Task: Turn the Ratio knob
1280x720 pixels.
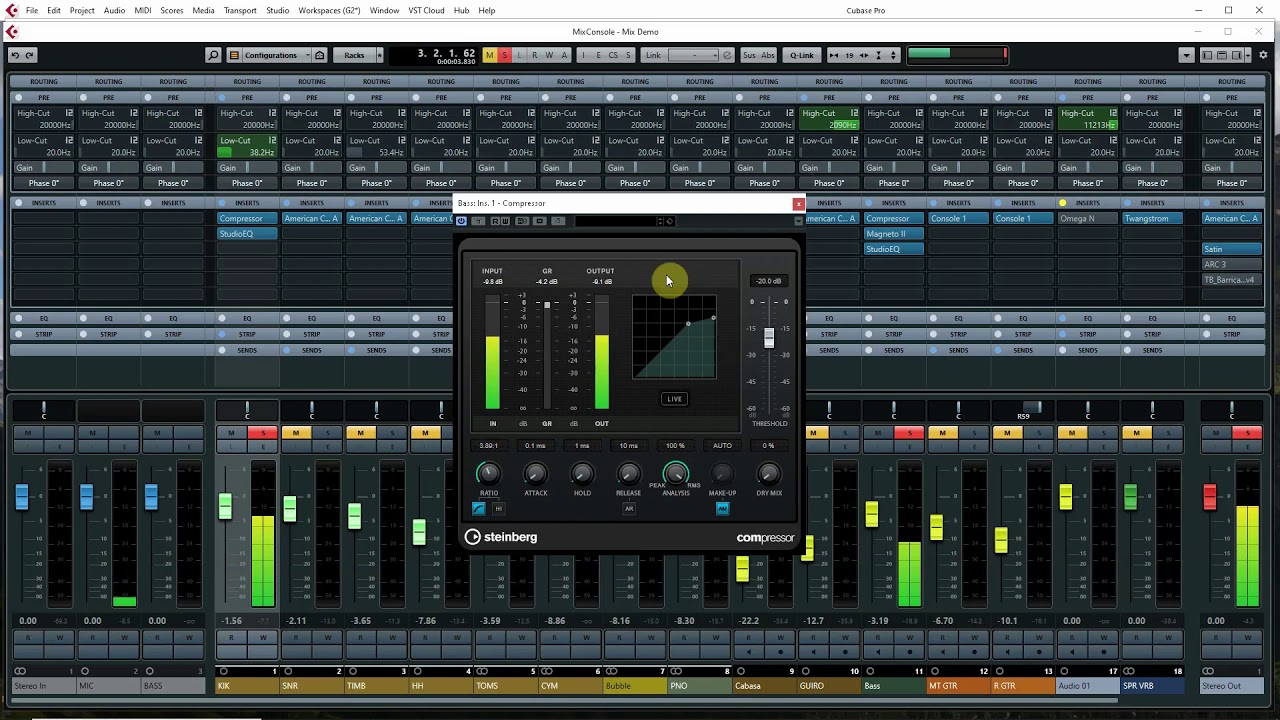Action: coord(488,474)
